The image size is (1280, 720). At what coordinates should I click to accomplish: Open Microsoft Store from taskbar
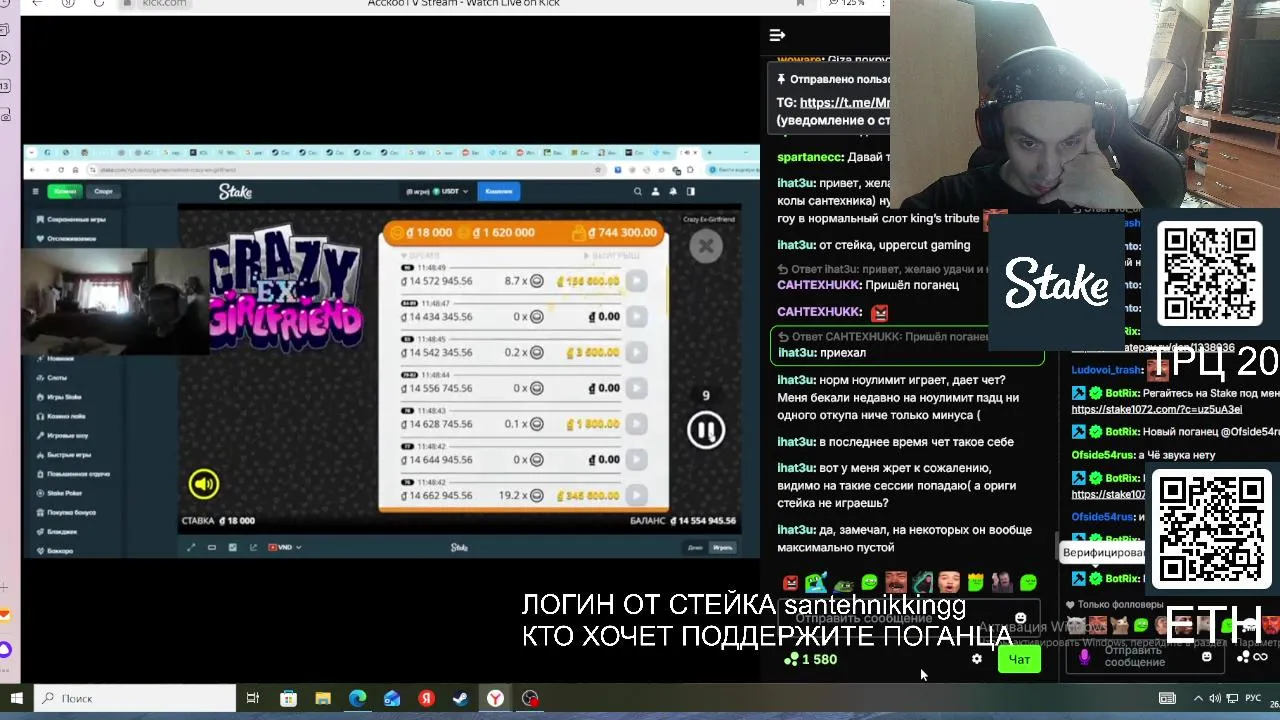coord(288,698)
